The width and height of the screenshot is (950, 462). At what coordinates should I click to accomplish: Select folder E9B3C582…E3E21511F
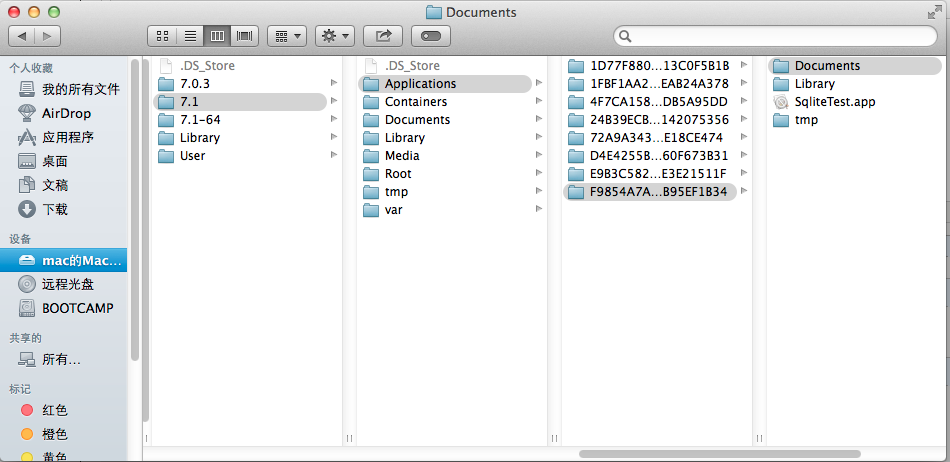point(652,174)
